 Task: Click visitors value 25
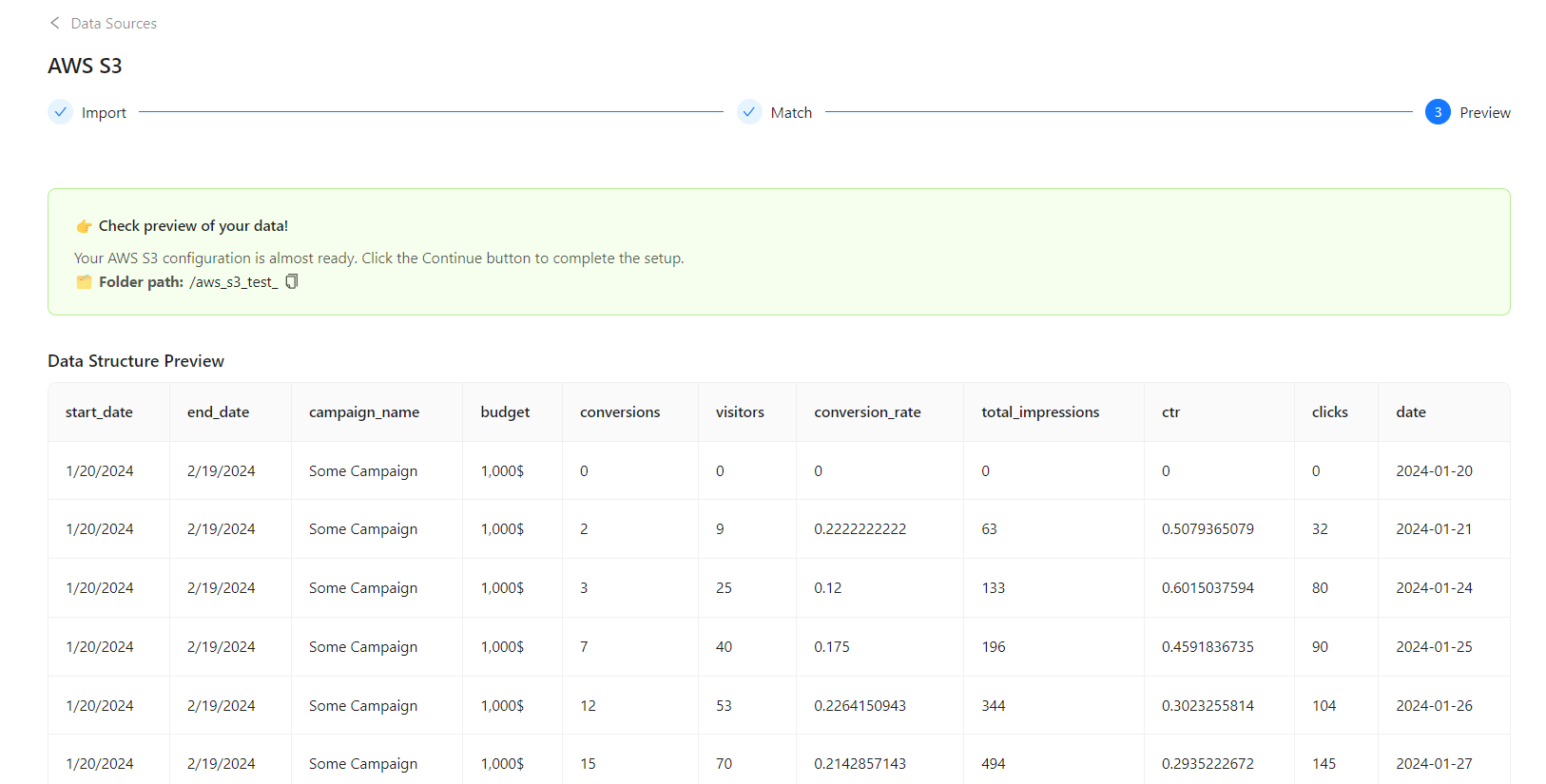[724, 588]
